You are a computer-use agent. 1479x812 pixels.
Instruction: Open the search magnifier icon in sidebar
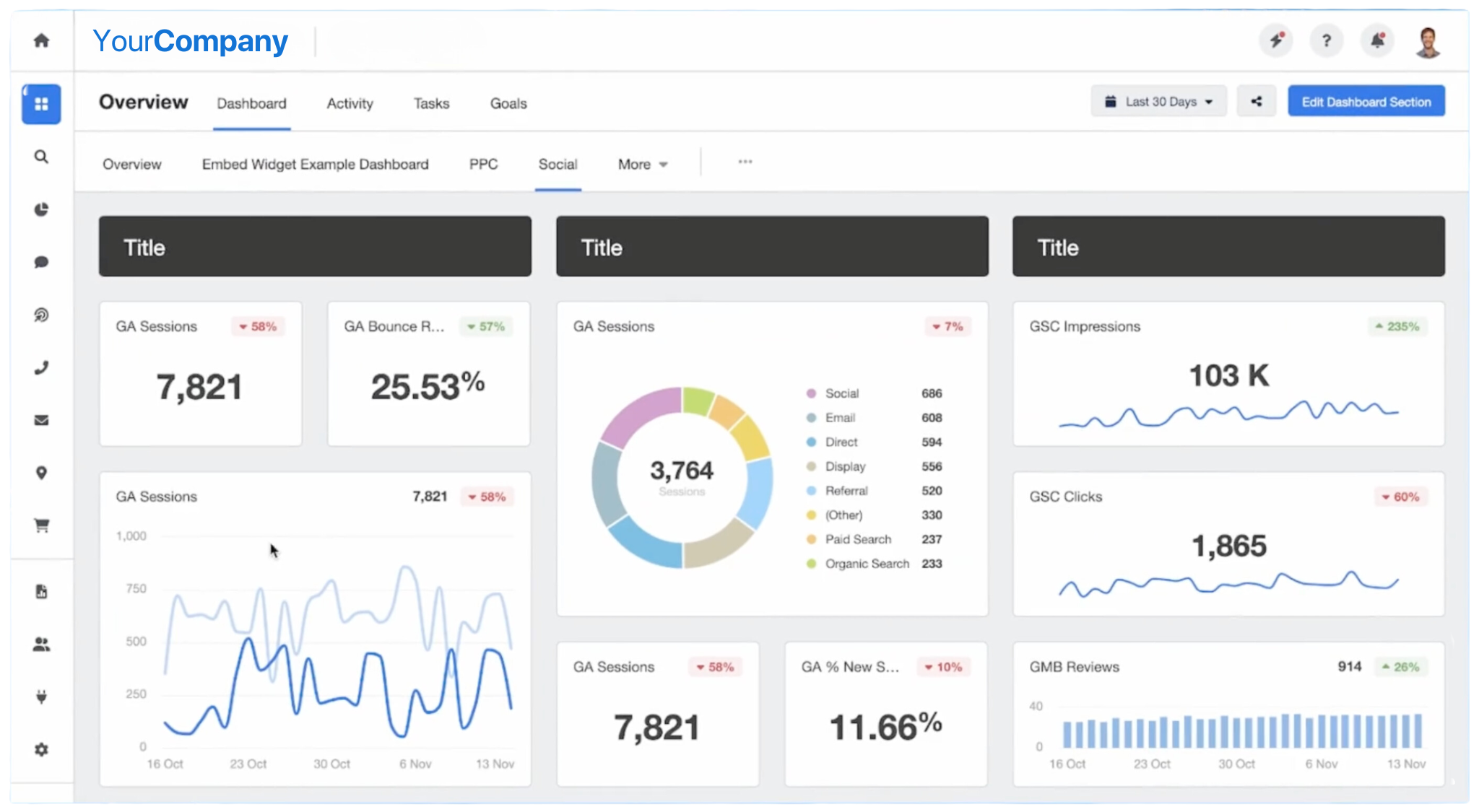[41, 157]
